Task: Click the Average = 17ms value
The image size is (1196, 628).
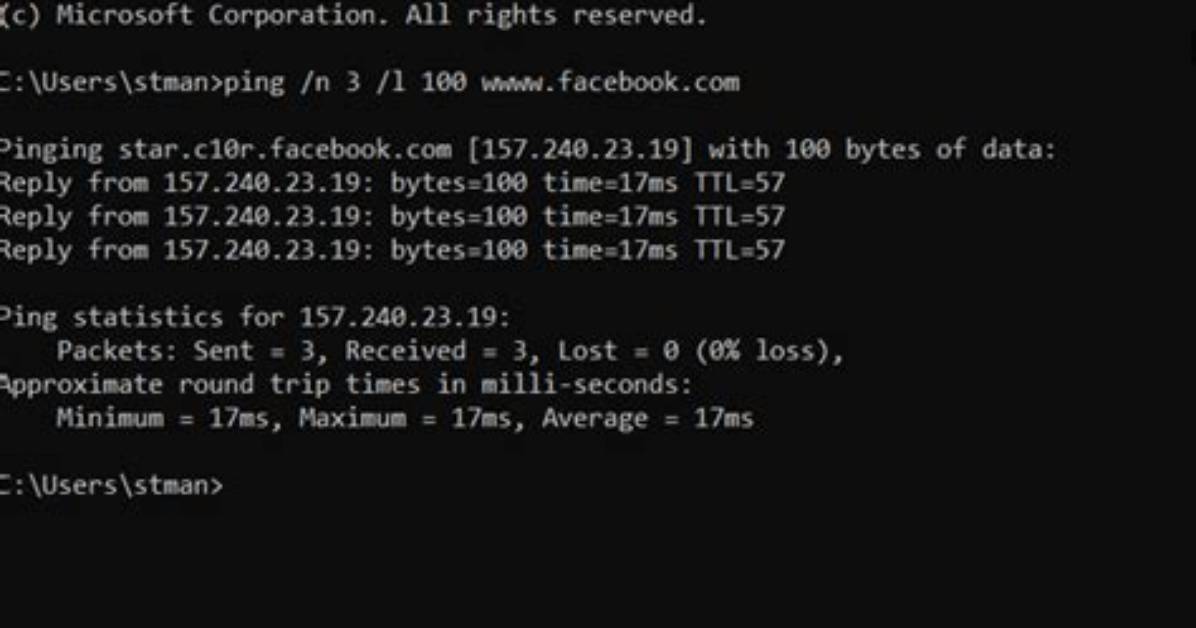Action: [x=648, y=418]
